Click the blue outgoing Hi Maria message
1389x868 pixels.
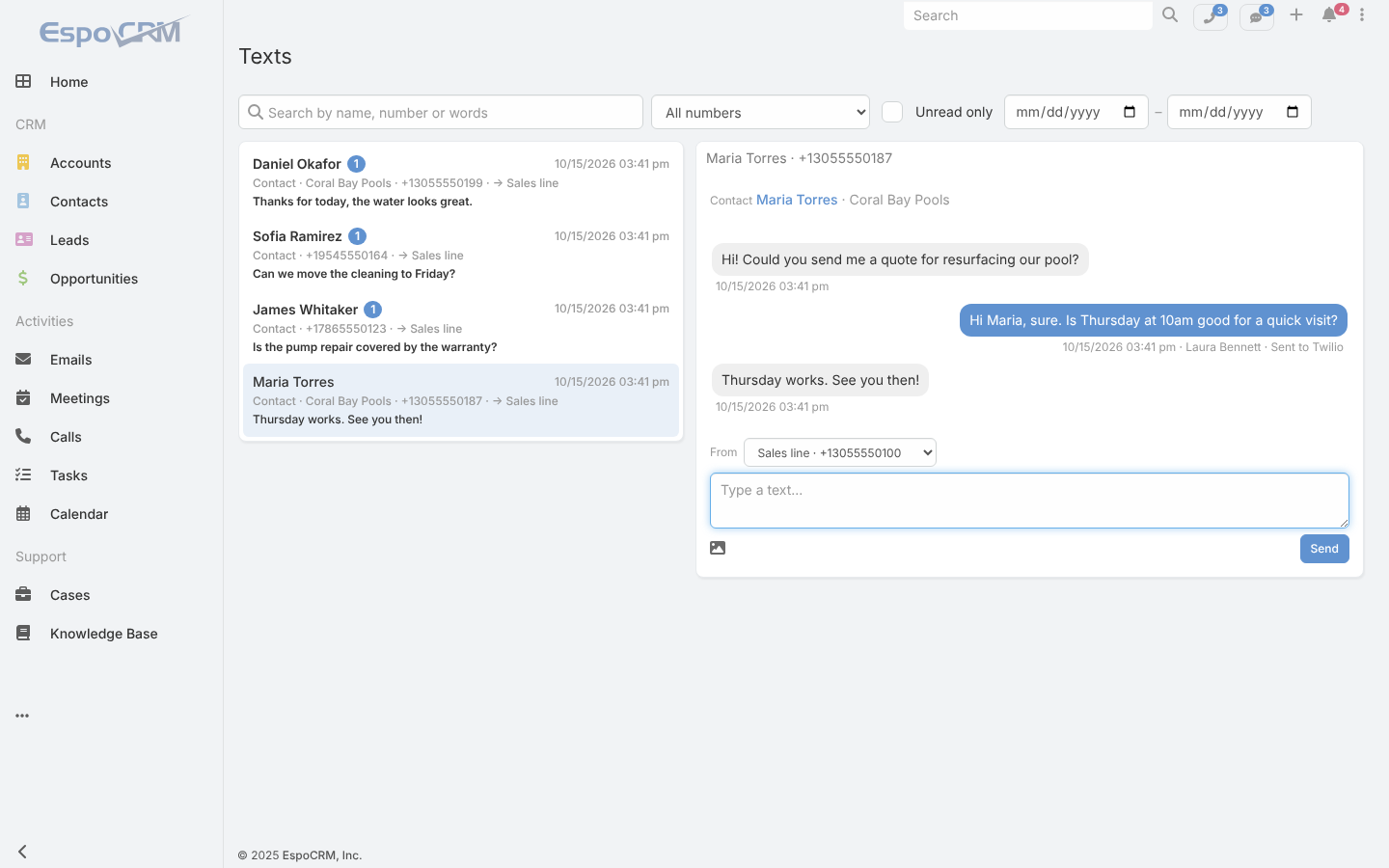[1154, 320]
